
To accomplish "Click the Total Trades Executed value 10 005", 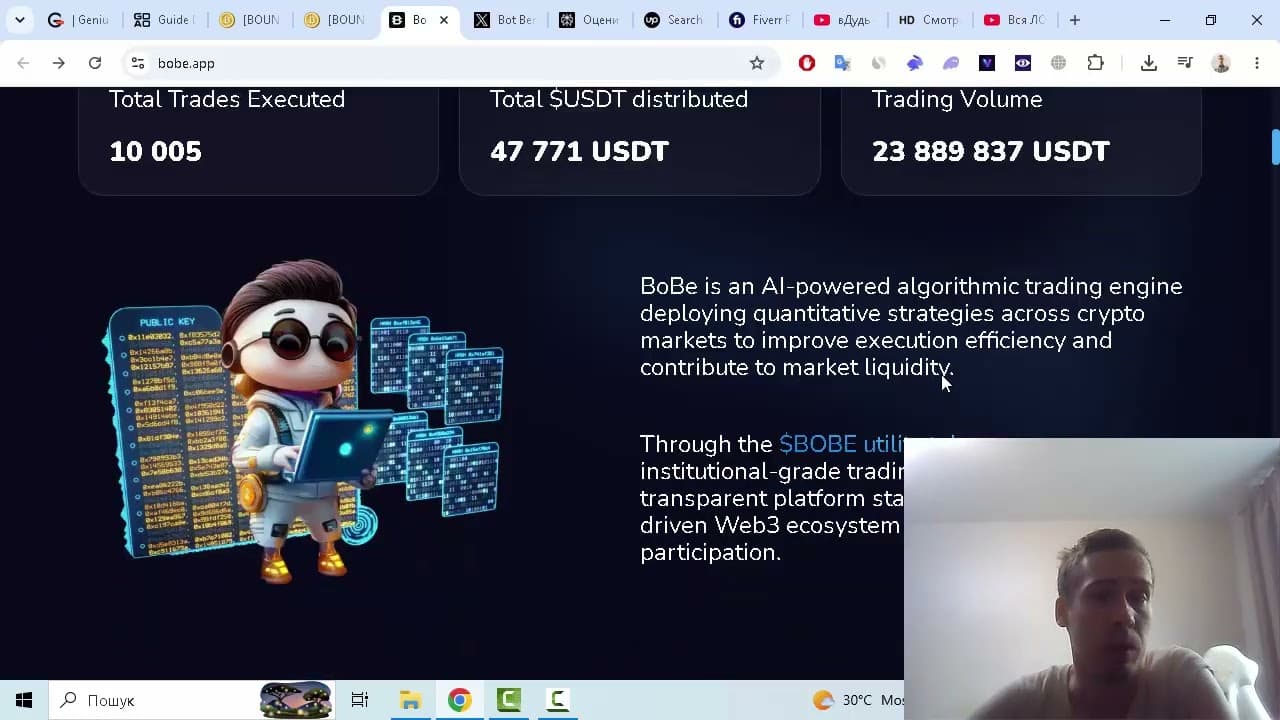I will pos(155,151).
